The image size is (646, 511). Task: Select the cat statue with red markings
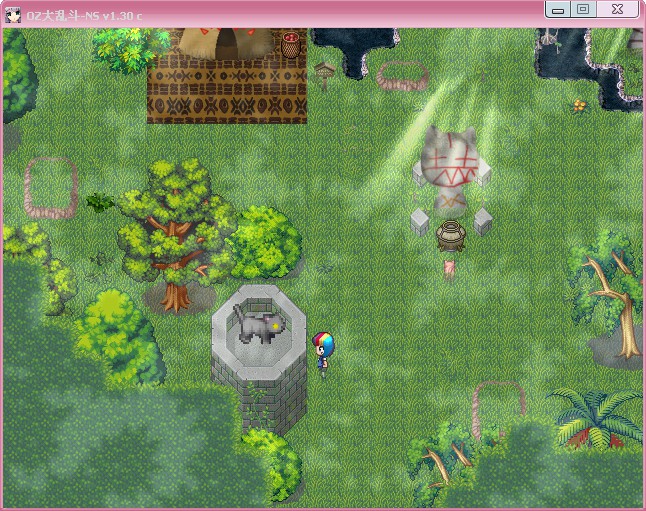pos(449,171)
